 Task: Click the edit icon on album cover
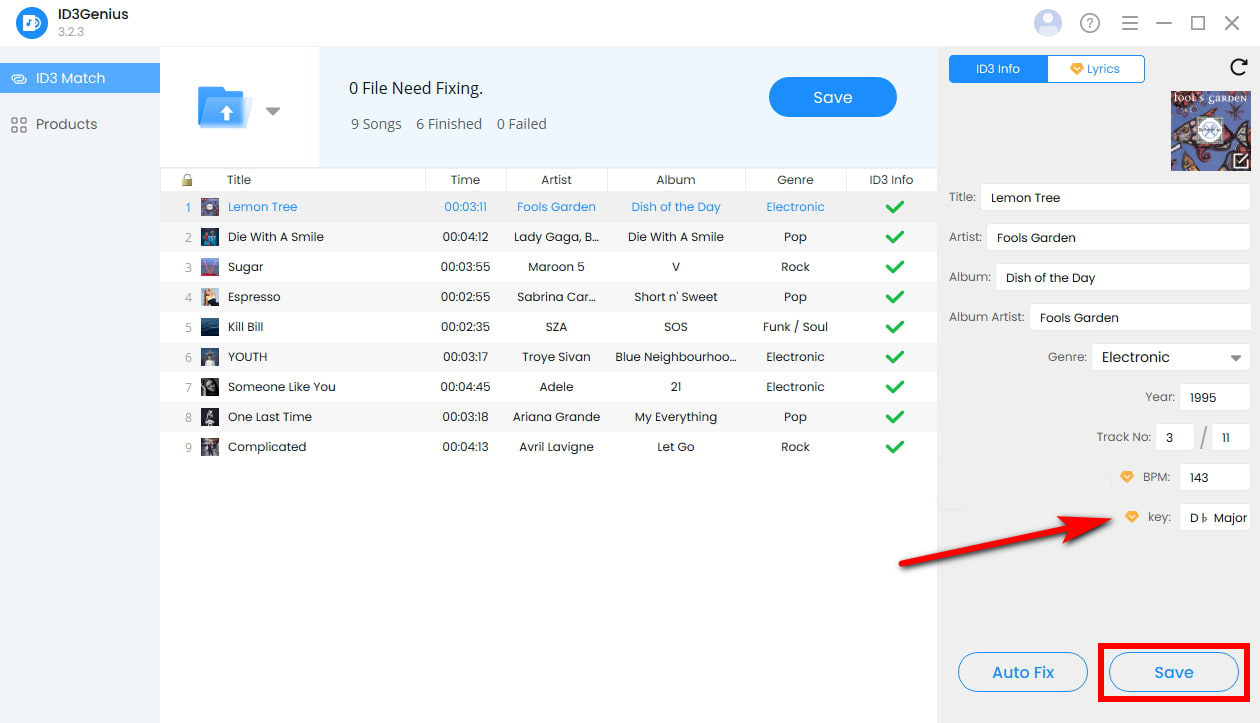point(1240,160)
